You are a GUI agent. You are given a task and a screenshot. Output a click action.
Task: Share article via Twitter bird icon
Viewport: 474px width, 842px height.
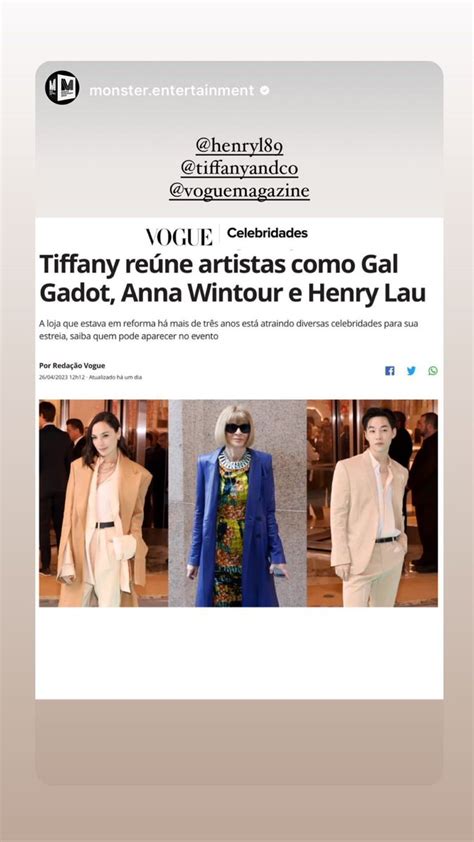411,371
